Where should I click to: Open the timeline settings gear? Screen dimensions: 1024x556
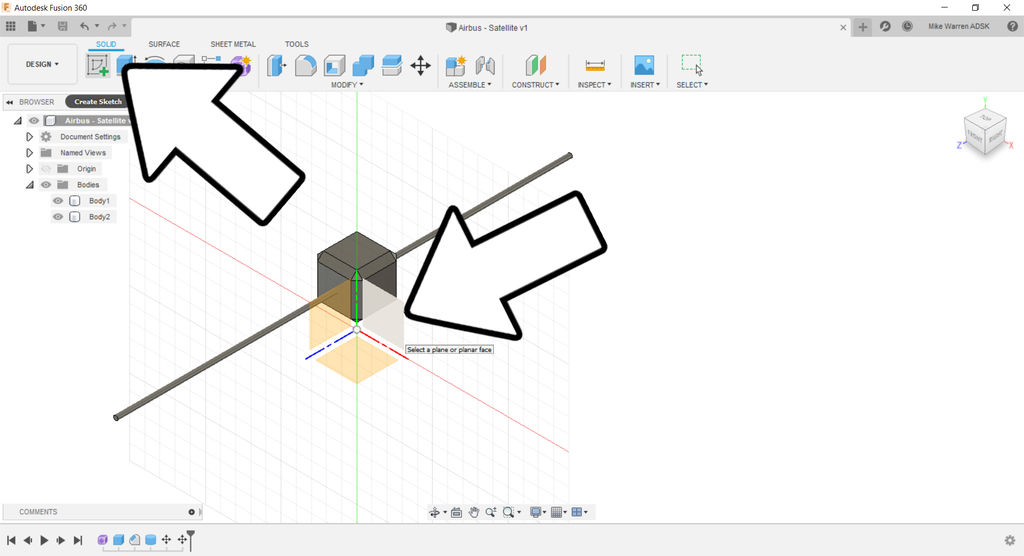(x=1010, y=540)
